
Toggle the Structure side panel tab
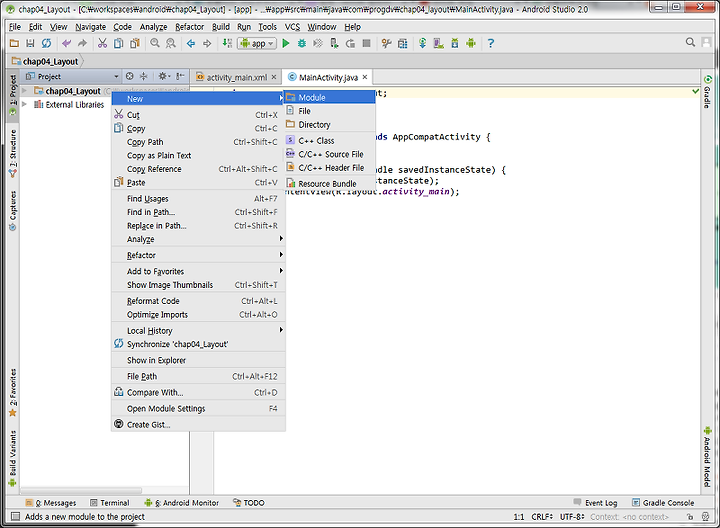point(13,154)
